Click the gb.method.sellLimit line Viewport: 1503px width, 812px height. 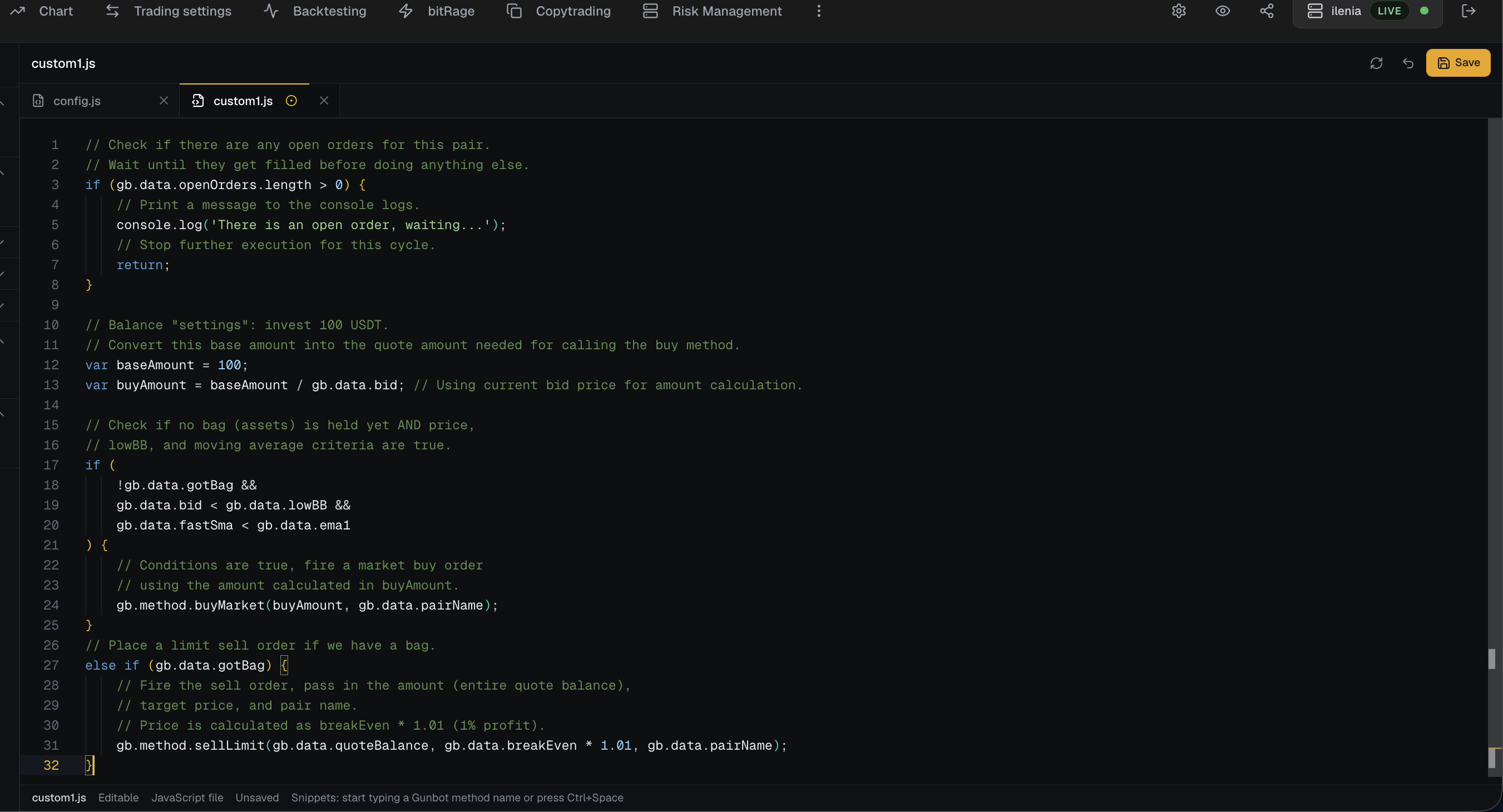[x=452, y=745]
